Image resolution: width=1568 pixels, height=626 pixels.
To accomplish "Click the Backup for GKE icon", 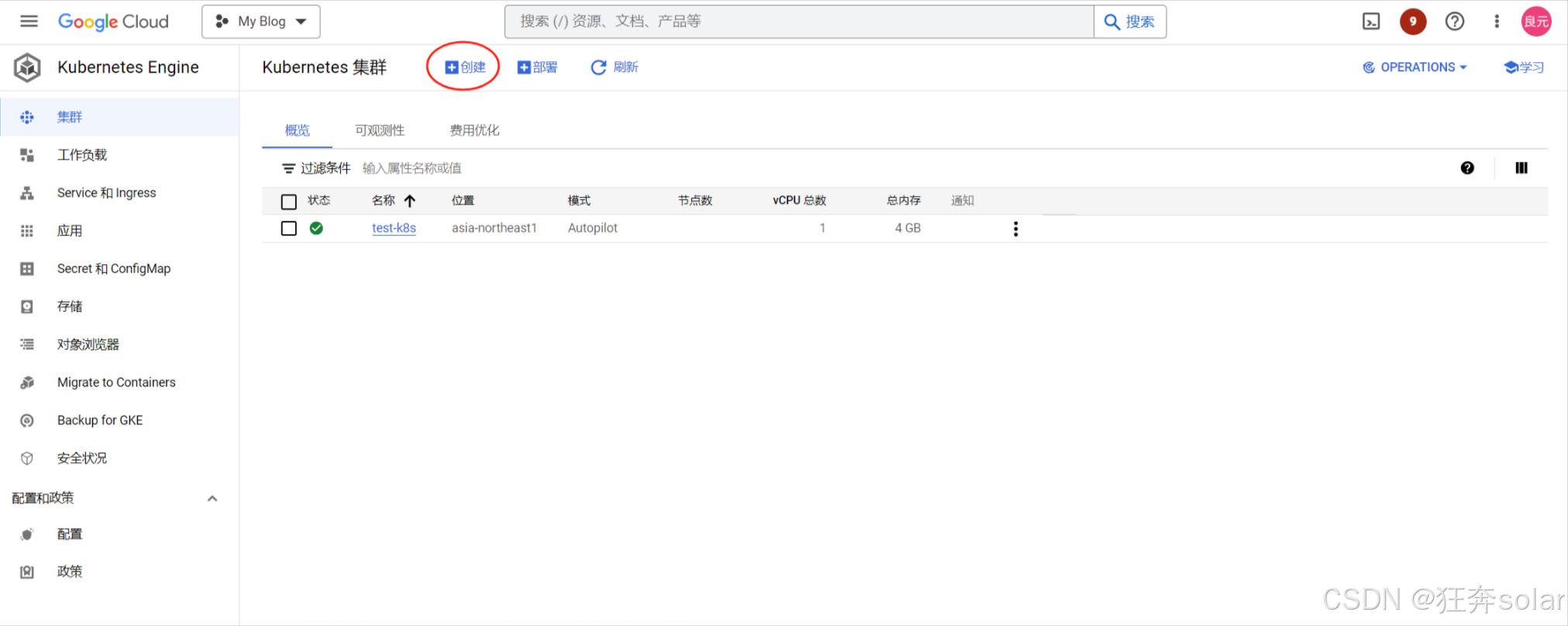I will pyautogui.click(x=27, y=421).
